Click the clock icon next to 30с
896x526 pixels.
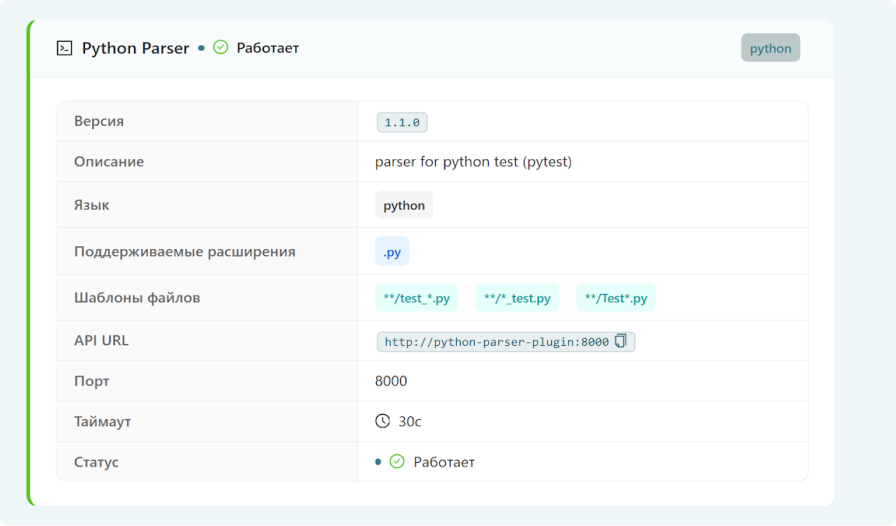[x=382, y=421]
